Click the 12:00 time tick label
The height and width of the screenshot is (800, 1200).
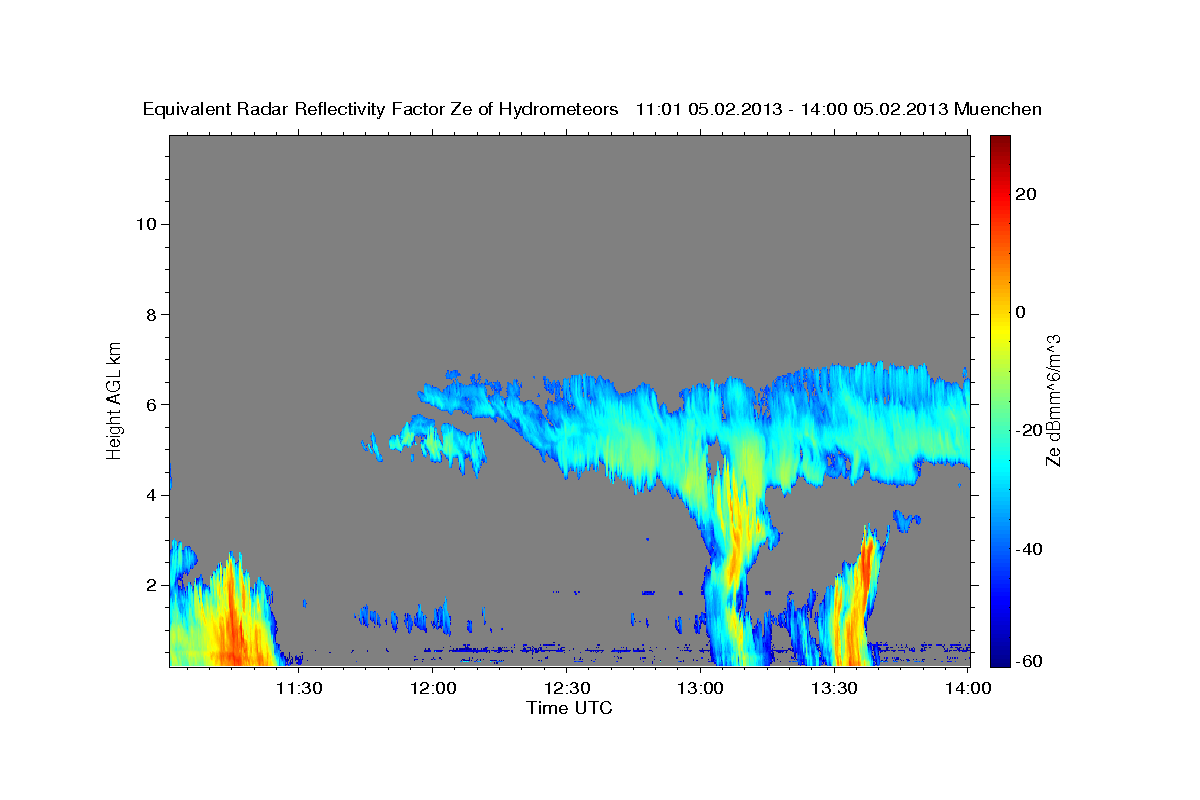tap(434, 689)
